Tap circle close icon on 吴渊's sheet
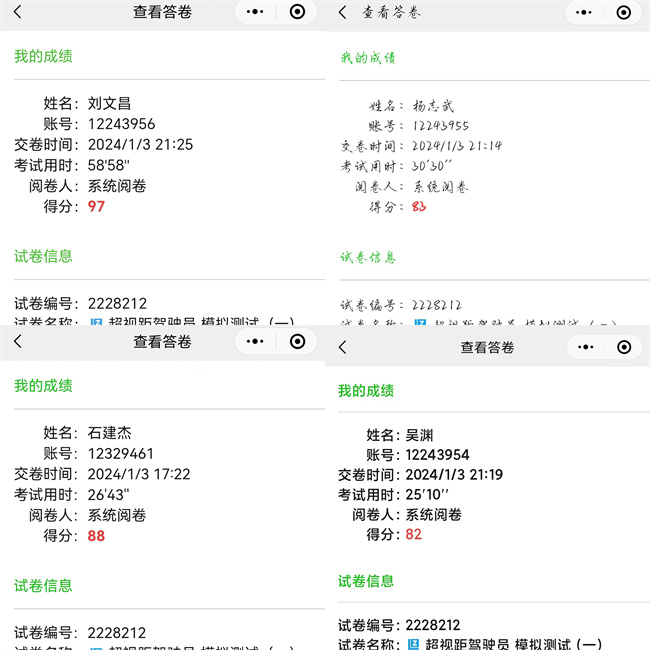This screenshot has height=650, width=650. pyautogui.click(x=624, y=347)
